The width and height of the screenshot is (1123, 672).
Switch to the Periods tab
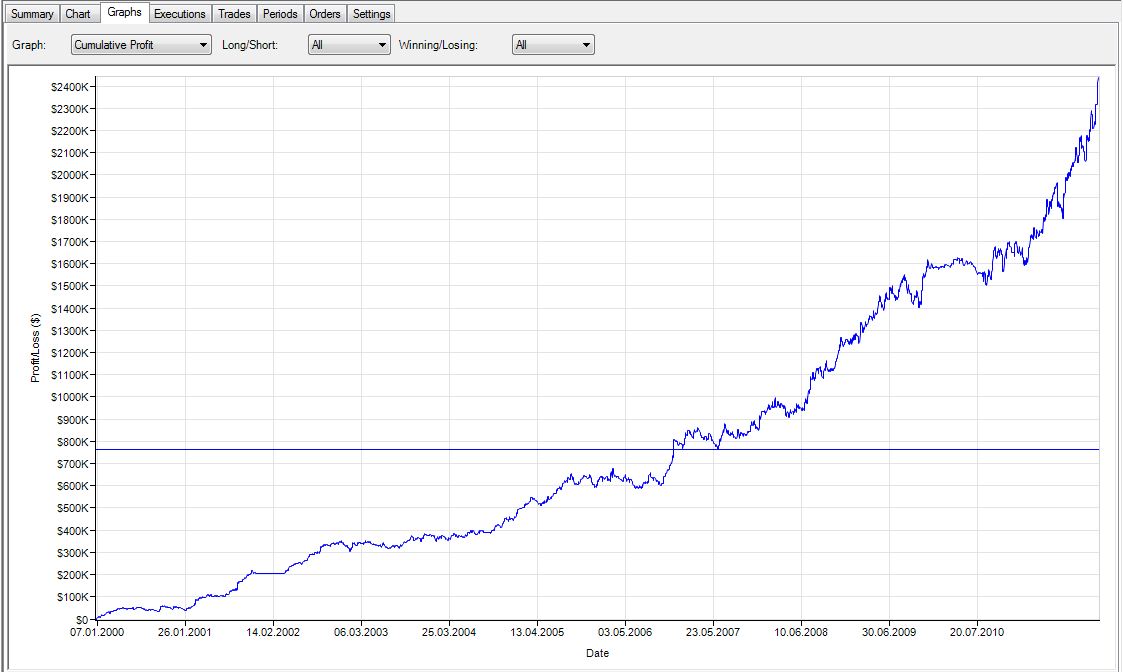tap(280, 14)
